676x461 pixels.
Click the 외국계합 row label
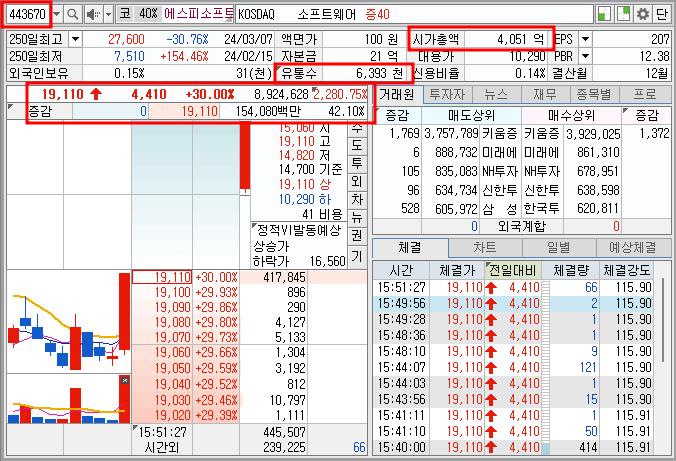point(522,226)
